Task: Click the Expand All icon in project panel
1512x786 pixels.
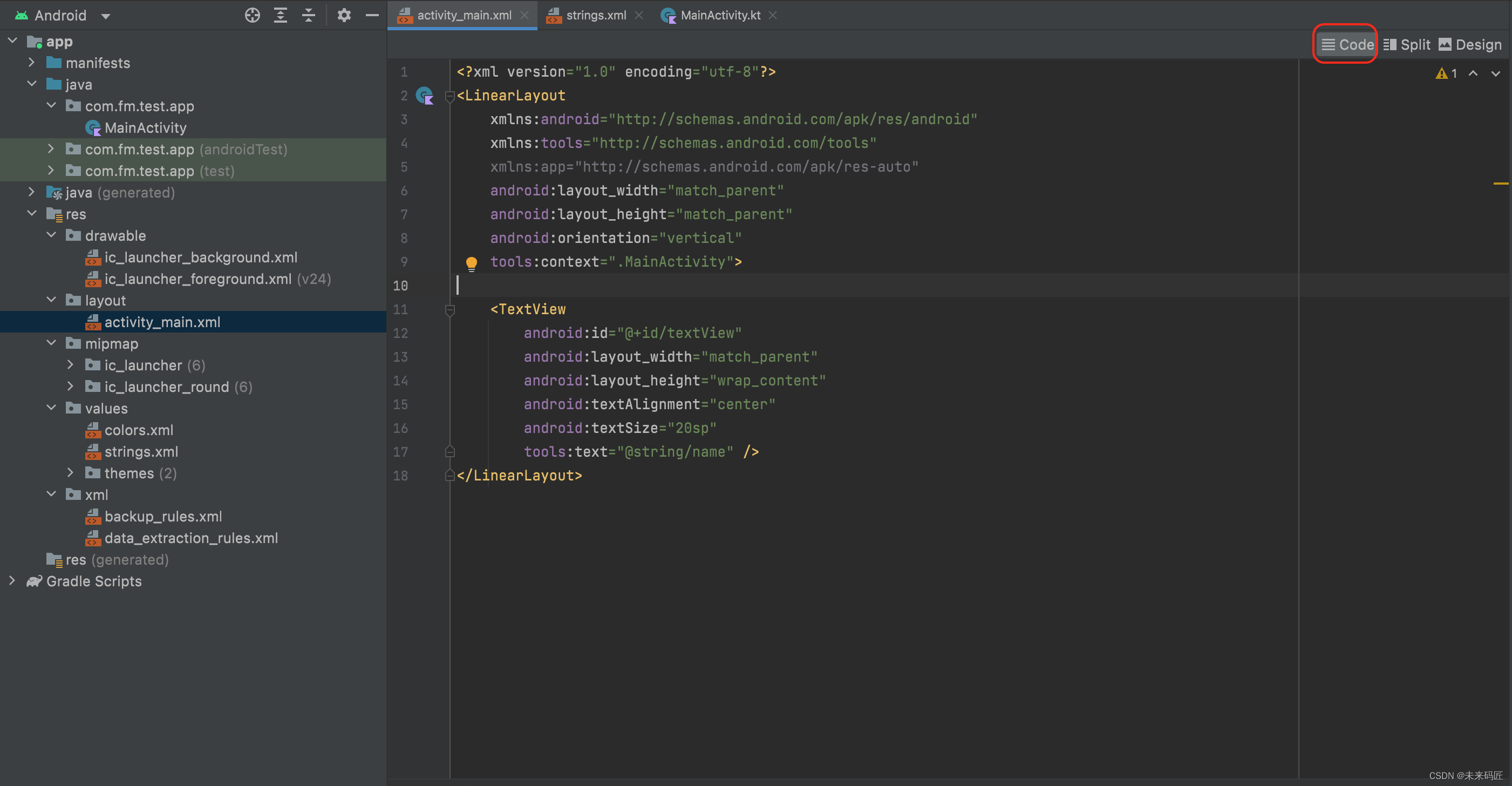Action: [x=281, y=15]
